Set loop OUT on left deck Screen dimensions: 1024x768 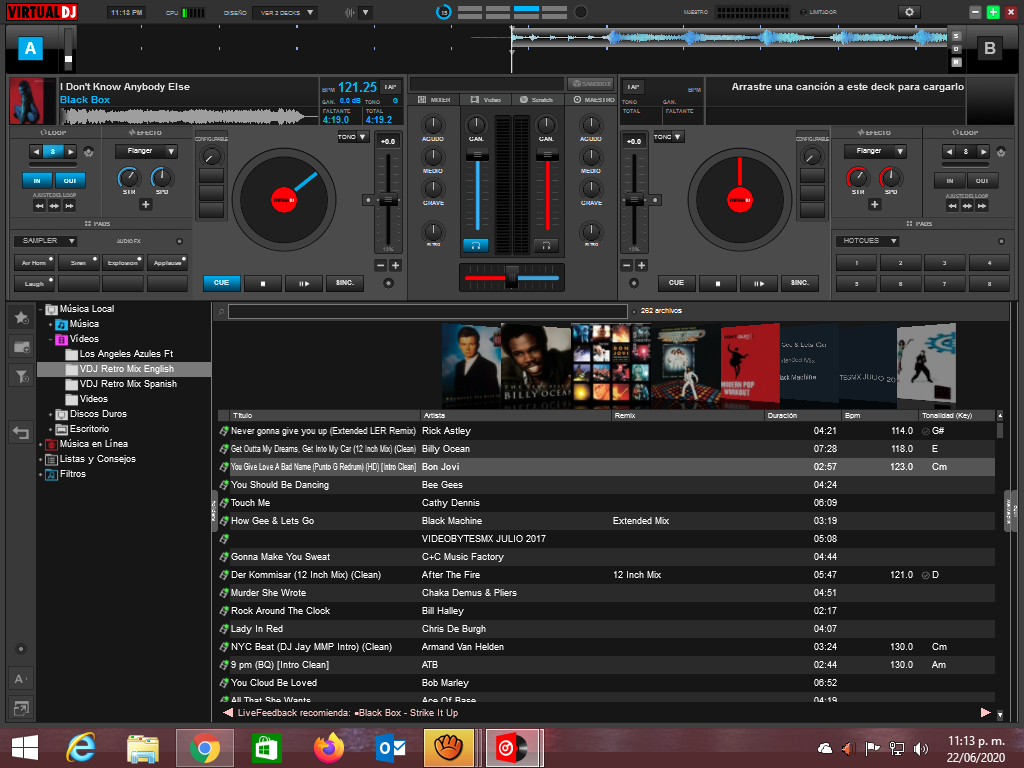(x=70, y=181)
